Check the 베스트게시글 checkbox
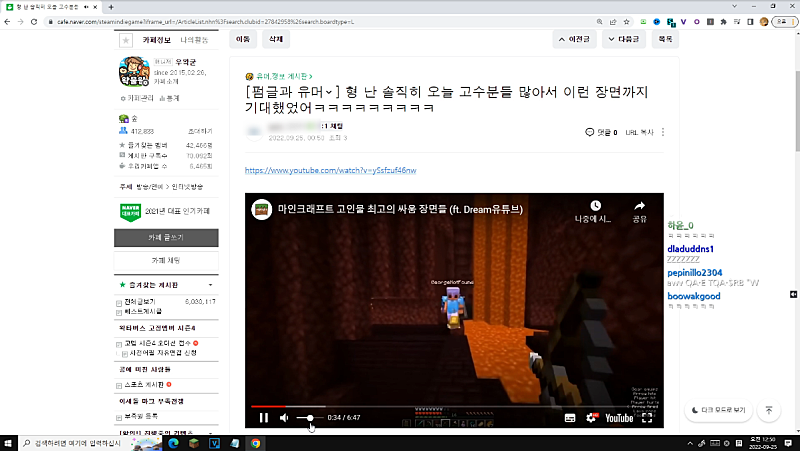This screenshot has width=800, height=451. (120, 311)
